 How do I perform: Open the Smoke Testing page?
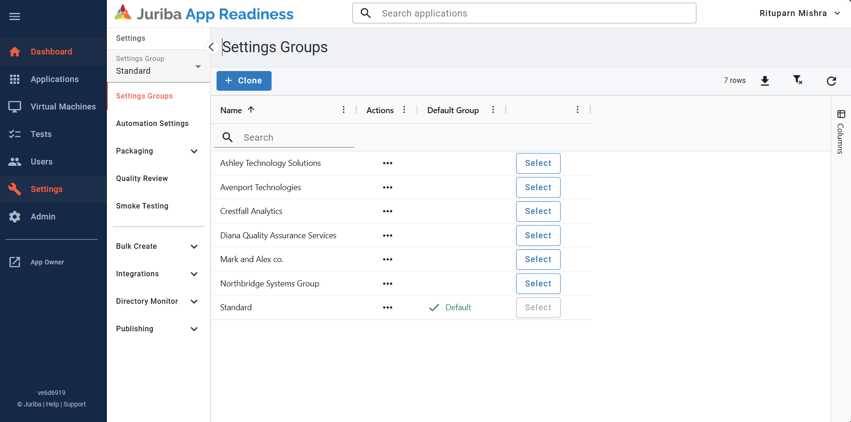[x=142, y=206]
